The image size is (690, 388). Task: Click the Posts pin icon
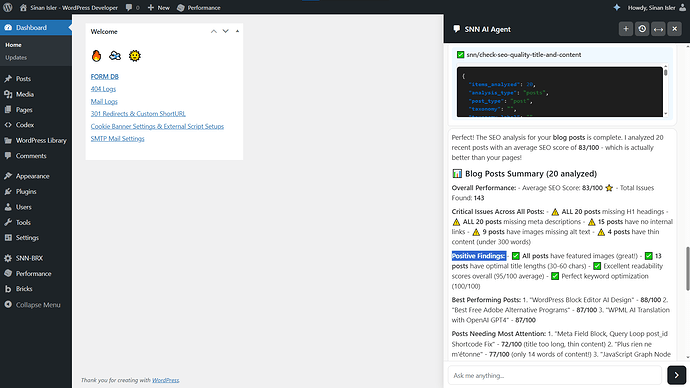click(8, 79)
